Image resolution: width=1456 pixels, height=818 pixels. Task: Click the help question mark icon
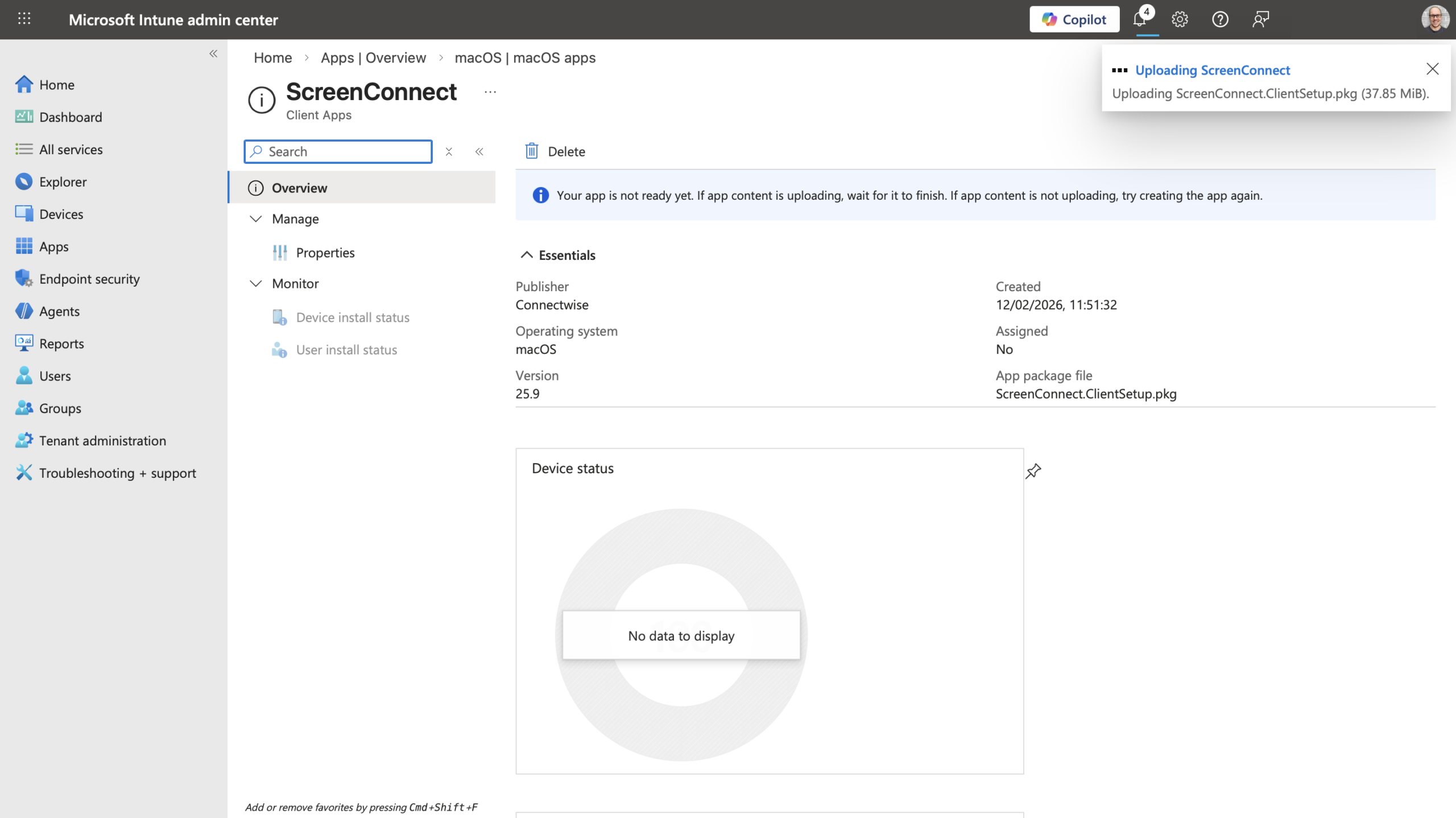pyautogui.click(x=1219, y=19)
